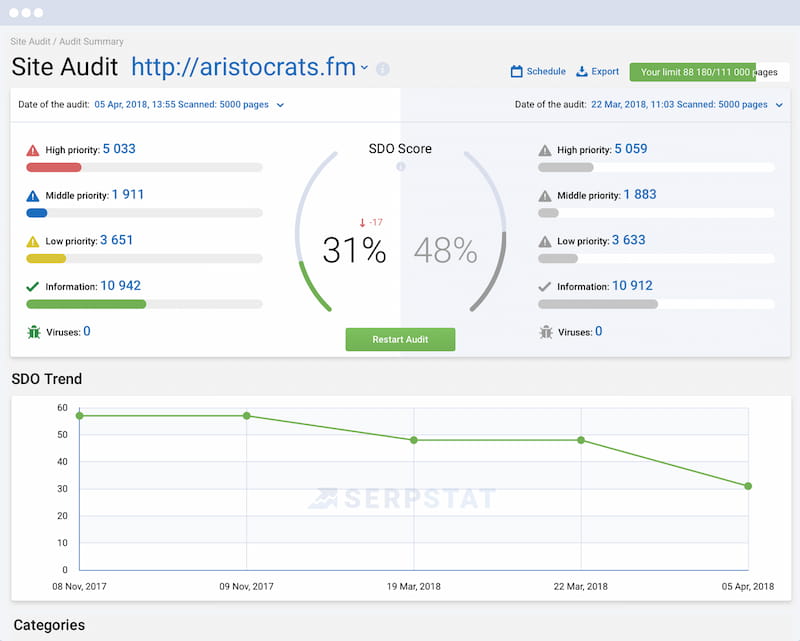The width and height of the screenshot is (800, 641).
Task: Click the blue Middle priority warning icon
Action: 33,196
